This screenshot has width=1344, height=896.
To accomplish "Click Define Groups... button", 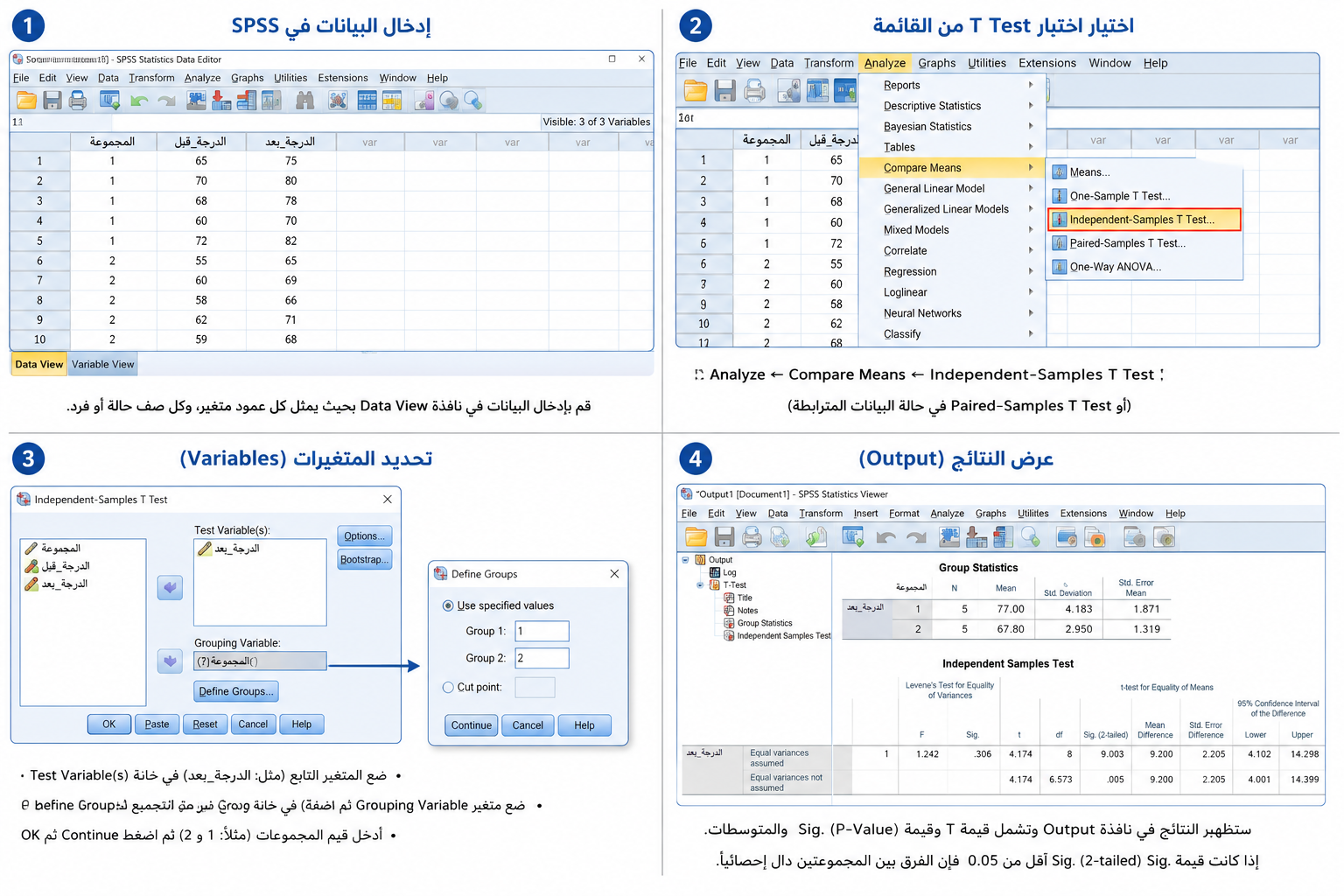I will click(x=236, y=691).
